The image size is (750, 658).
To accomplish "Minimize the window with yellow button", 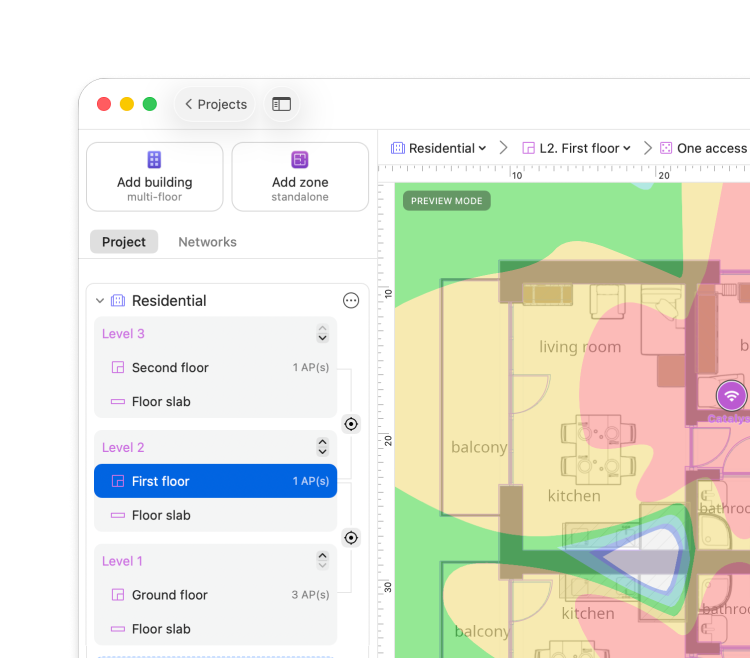I will 127,104.
